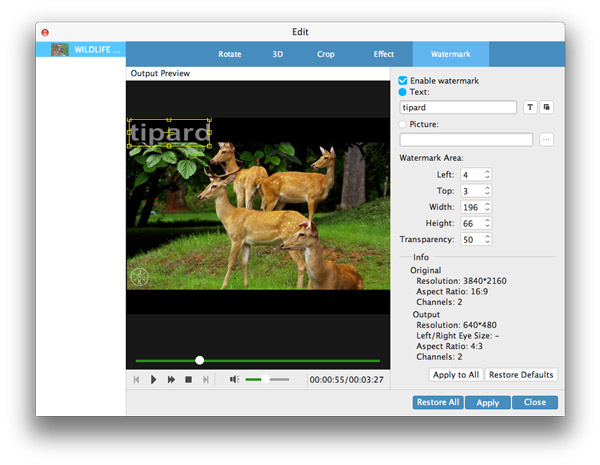Close the Edit window with red button
This screenshot has height=465, width=600.
pos(45,33)
